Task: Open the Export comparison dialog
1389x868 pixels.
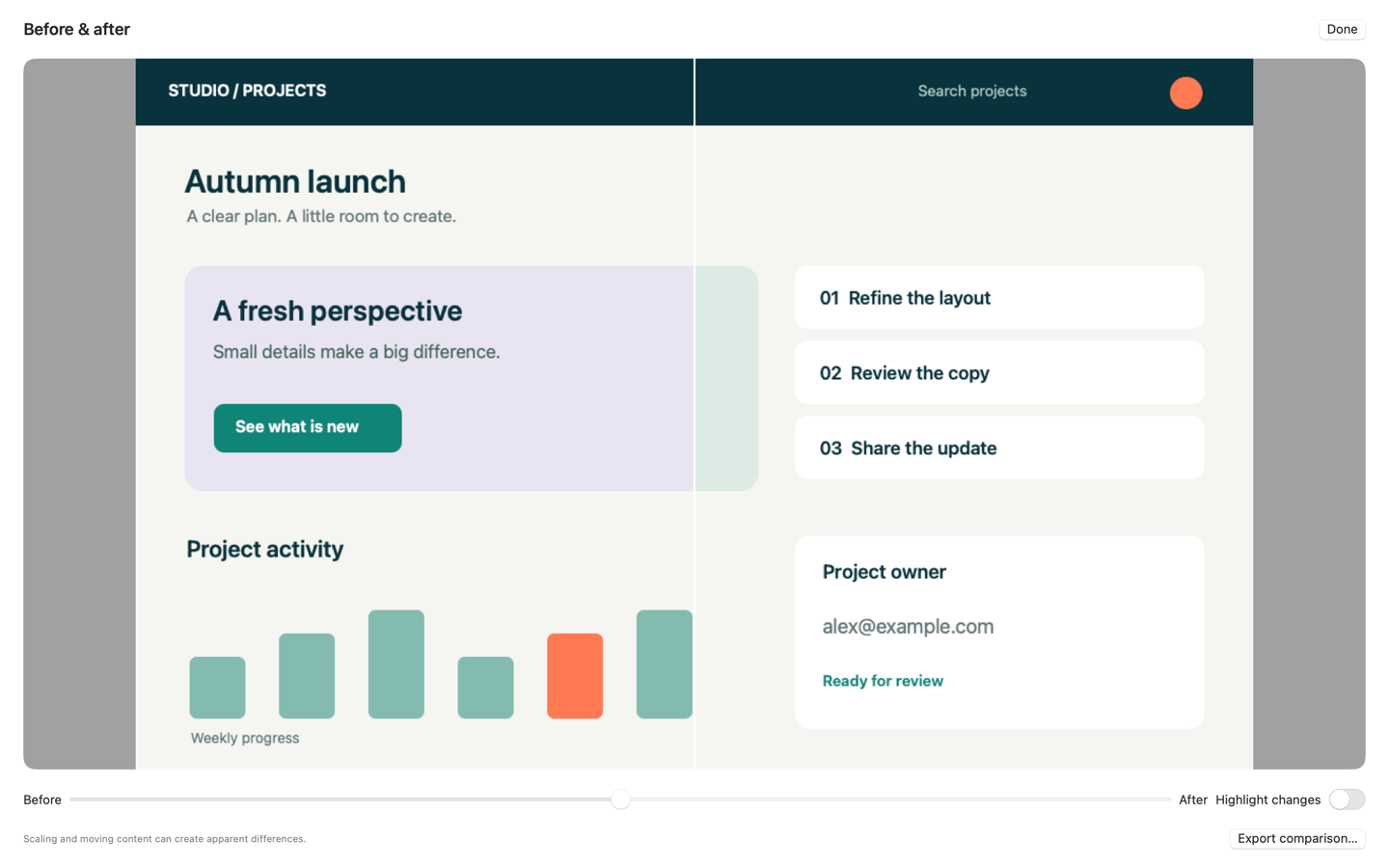Action: coord(1297,838)
